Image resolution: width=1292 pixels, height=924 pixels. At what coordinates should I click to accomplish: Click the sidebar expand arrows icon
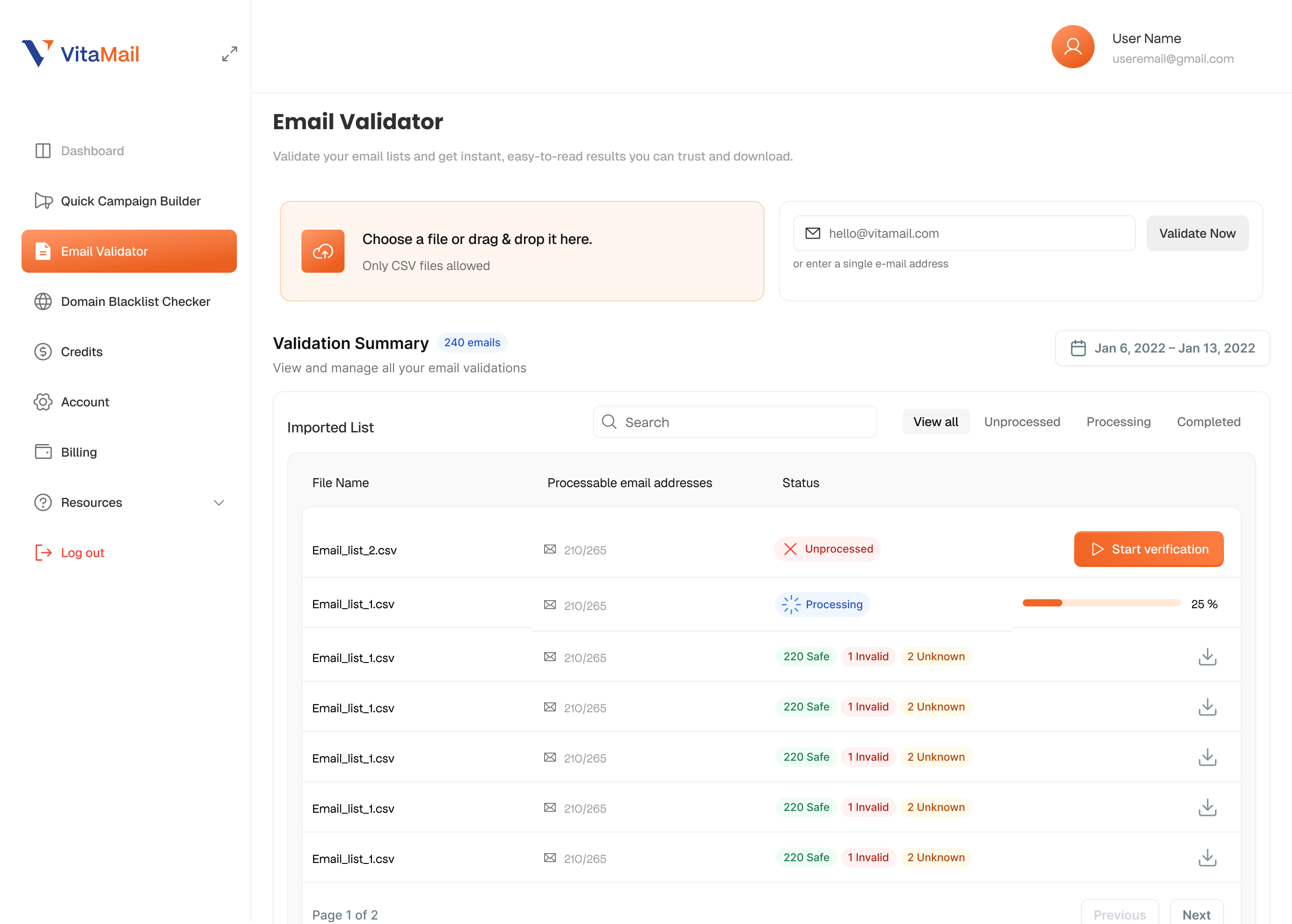(229, 54)
